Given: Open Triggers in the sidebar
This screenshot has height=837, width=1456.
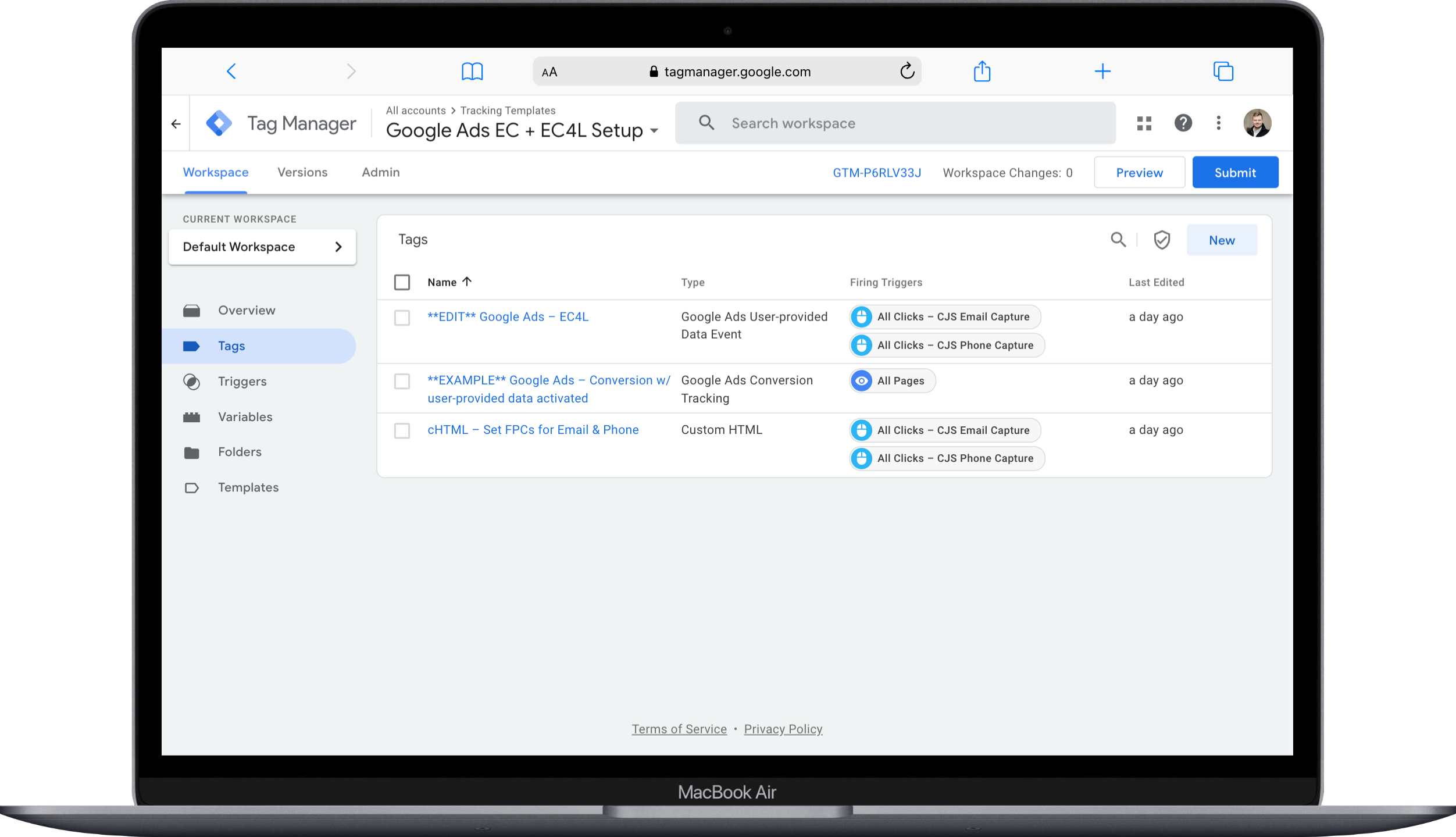Looking at the screenshot, I should (242, 382).
